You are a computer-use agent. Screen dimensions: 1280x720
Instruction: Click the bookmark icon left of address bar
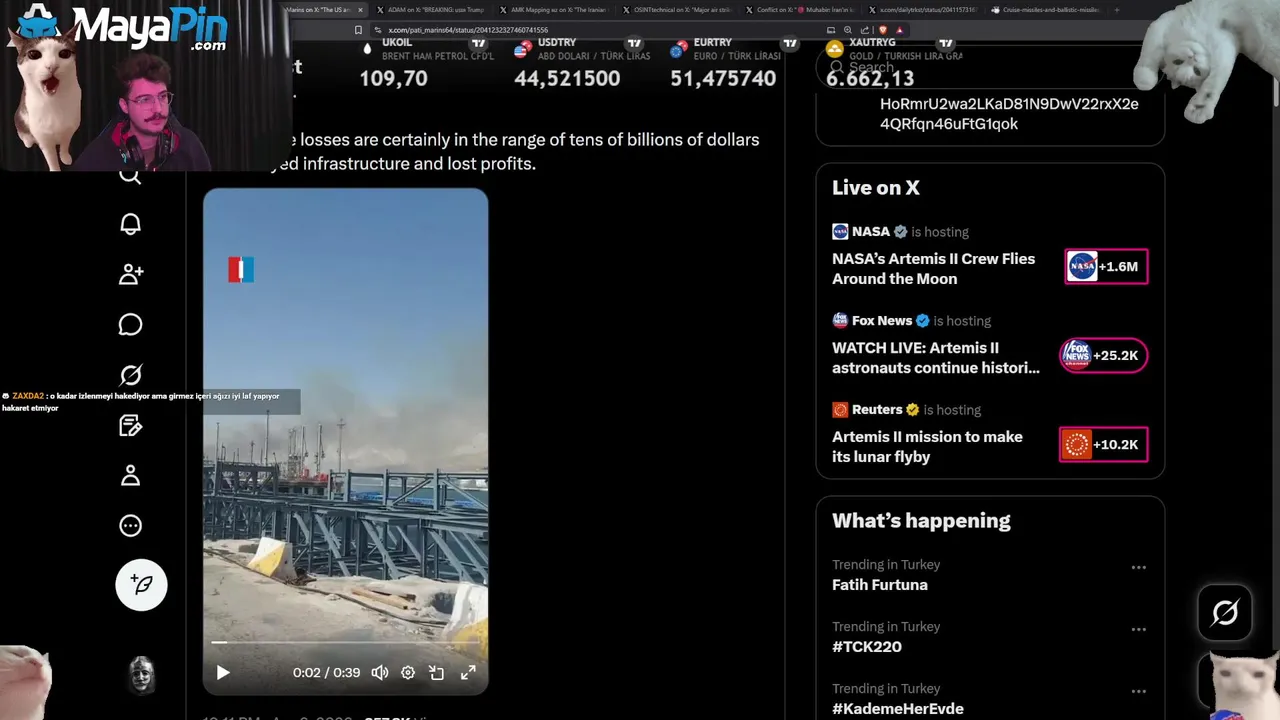click(358, 30)
